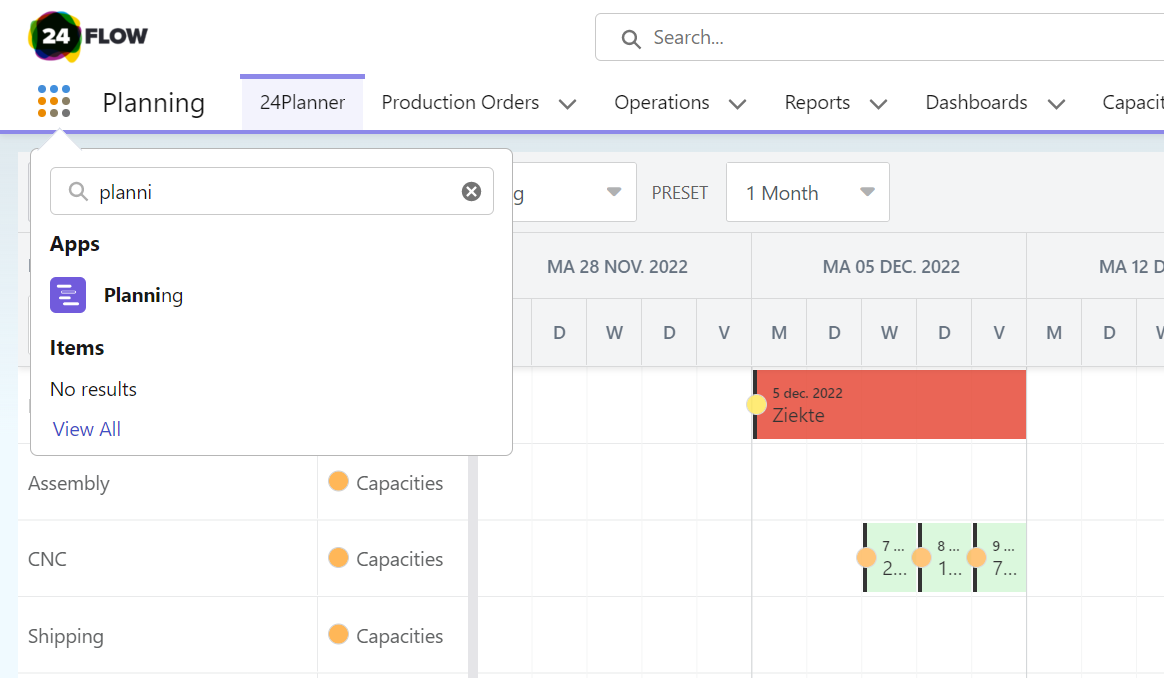Image resolution: width=1164 pixels, height=678 pixels.
Task: Click the global Search field
Action: click(880, 38)
